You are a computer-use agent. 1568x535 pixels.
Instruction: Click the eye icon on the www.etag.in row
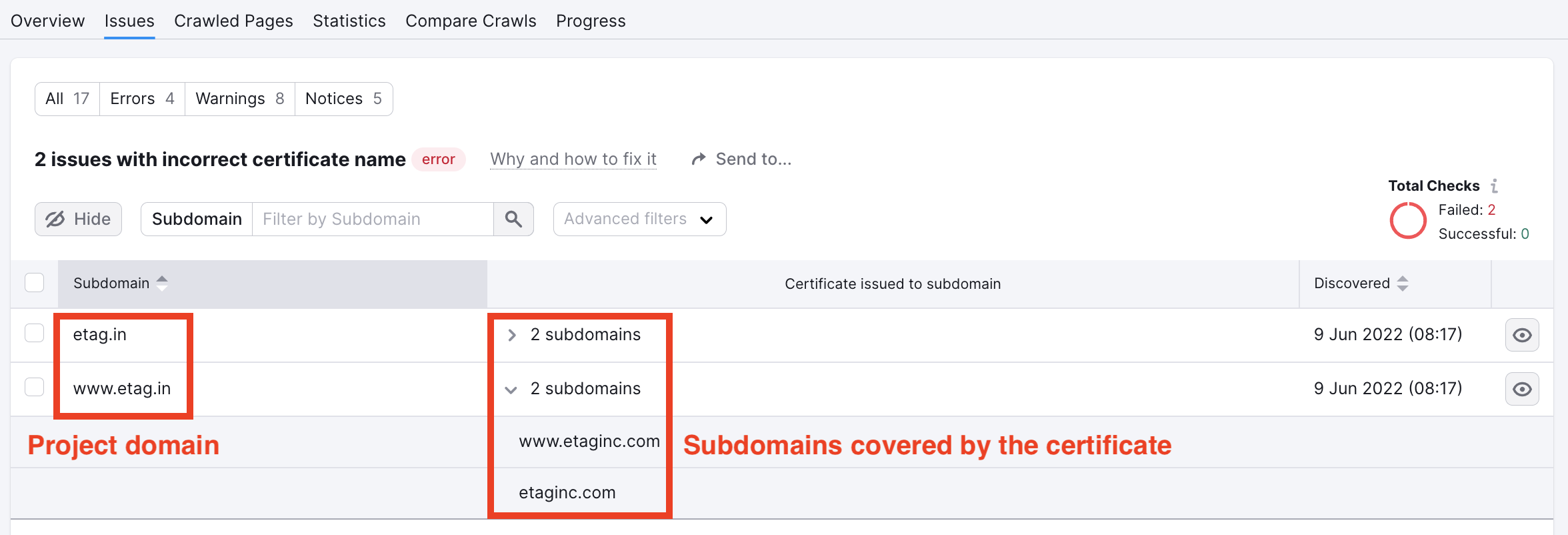pyautogui.click(x=1522, y=389)
